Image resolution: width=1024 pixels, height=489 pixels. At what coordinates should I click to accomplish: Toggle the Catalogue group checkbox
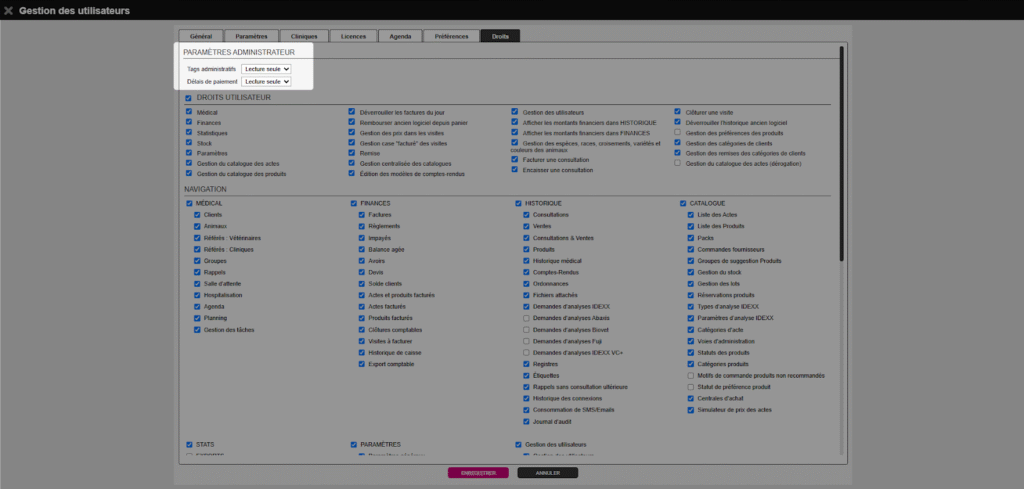pos(682,203)
